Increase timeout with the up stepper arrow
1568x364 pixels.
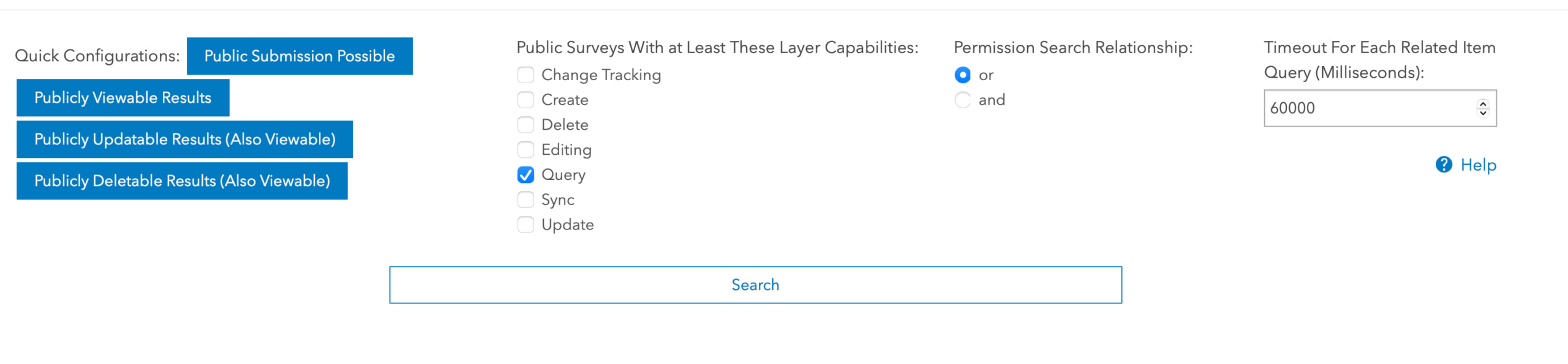(x=1483, y=103)
